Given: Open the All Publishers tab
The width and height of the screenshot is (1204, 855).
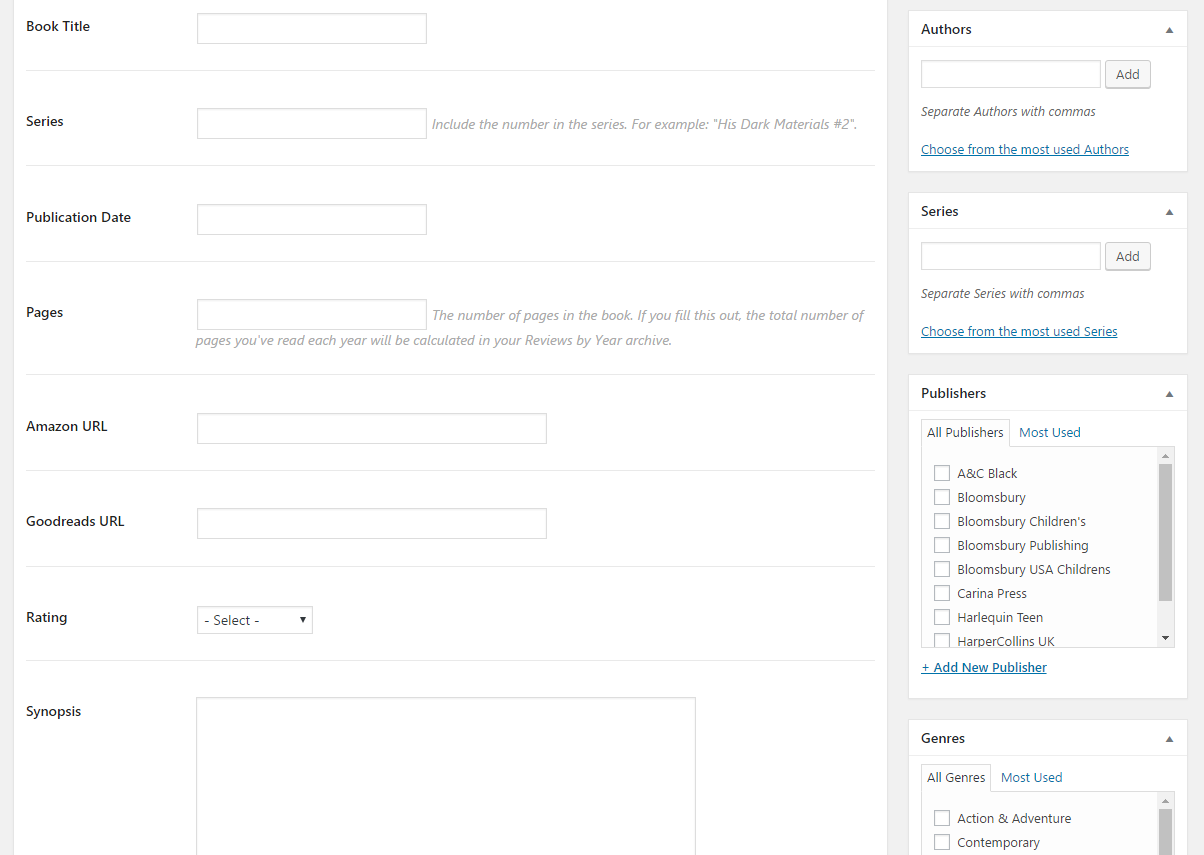Looking at the screenshot, I should pos(965,432).
